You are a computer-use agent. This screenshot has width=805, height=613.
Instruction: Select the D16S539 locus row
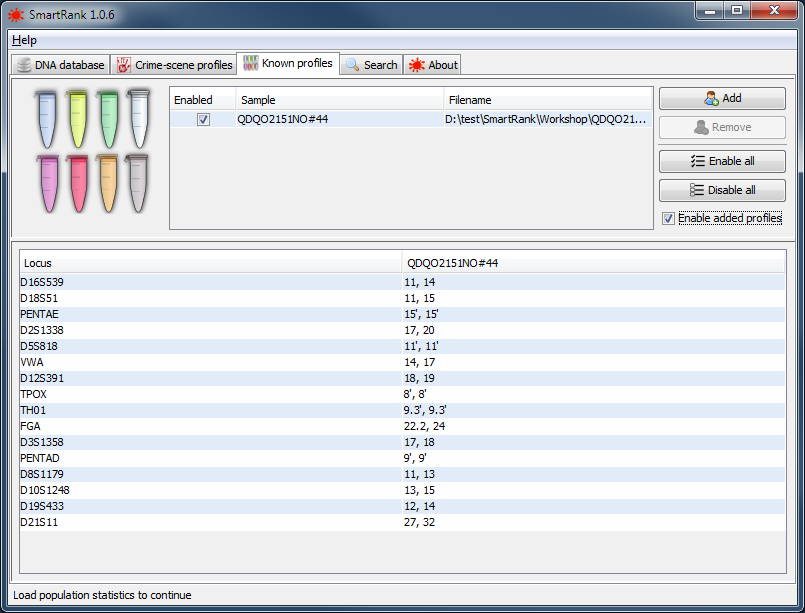click(x=210, y=282)
